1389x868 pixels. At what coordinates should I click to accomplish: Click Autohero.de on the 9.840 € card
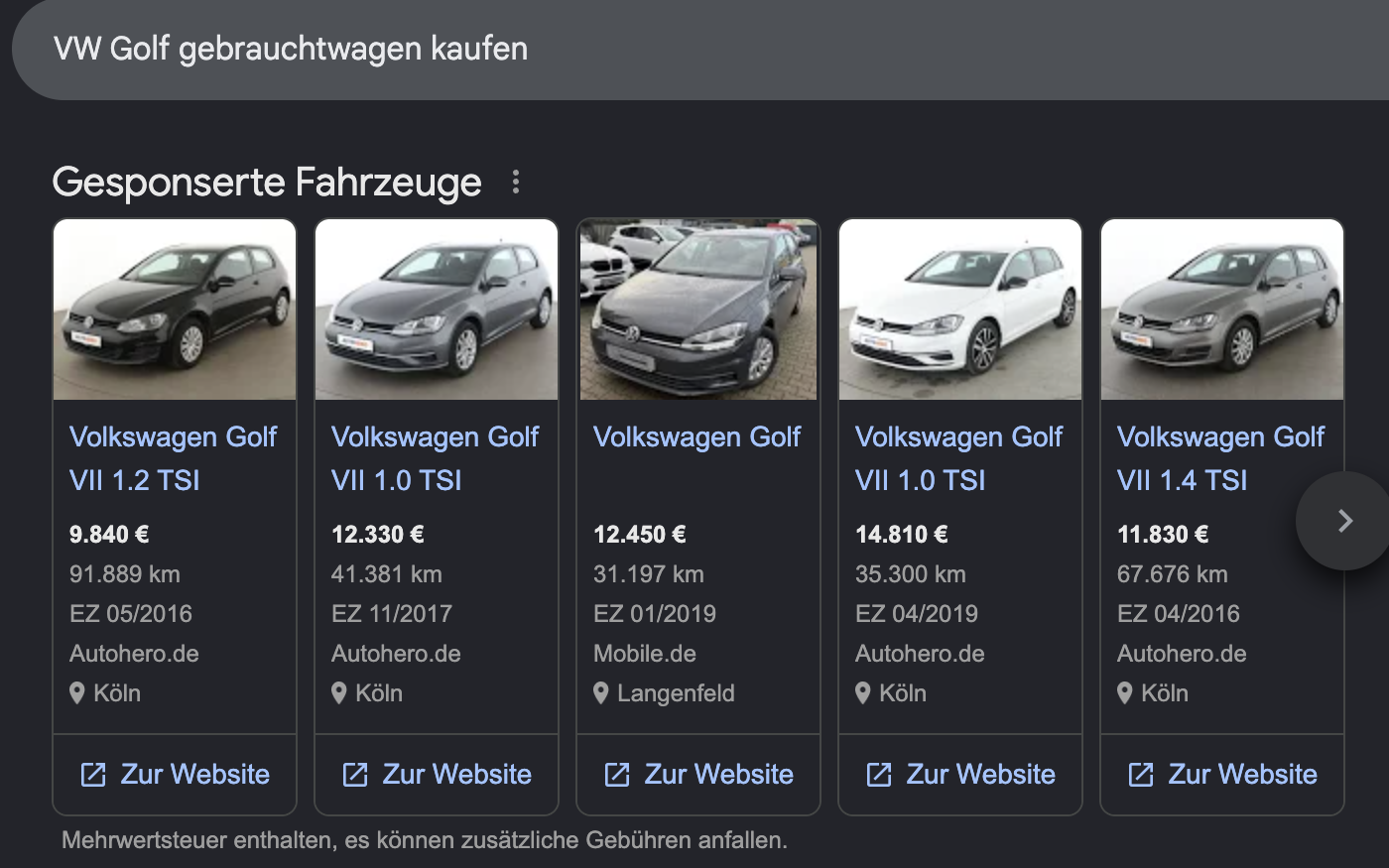(134, 654)
